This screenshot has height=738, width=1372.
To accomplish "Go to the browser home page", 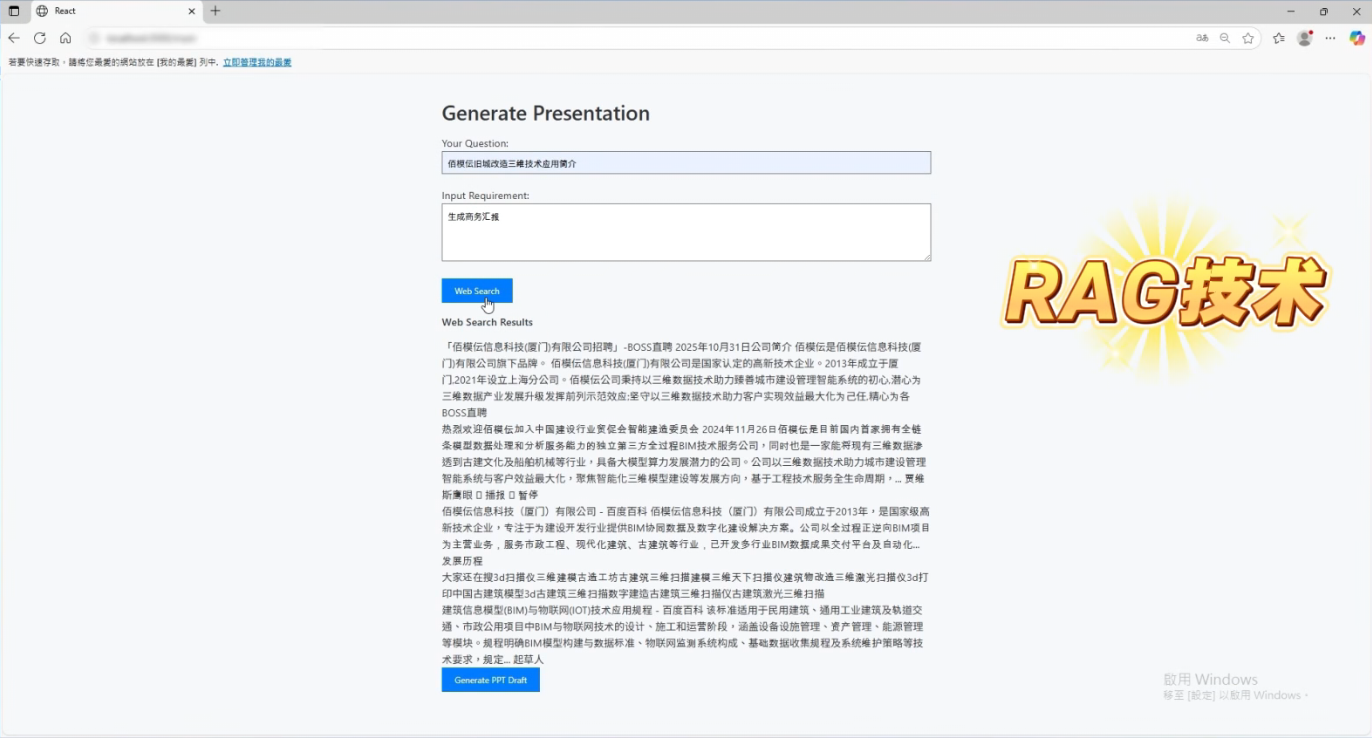I will click(x=65, y=38).
